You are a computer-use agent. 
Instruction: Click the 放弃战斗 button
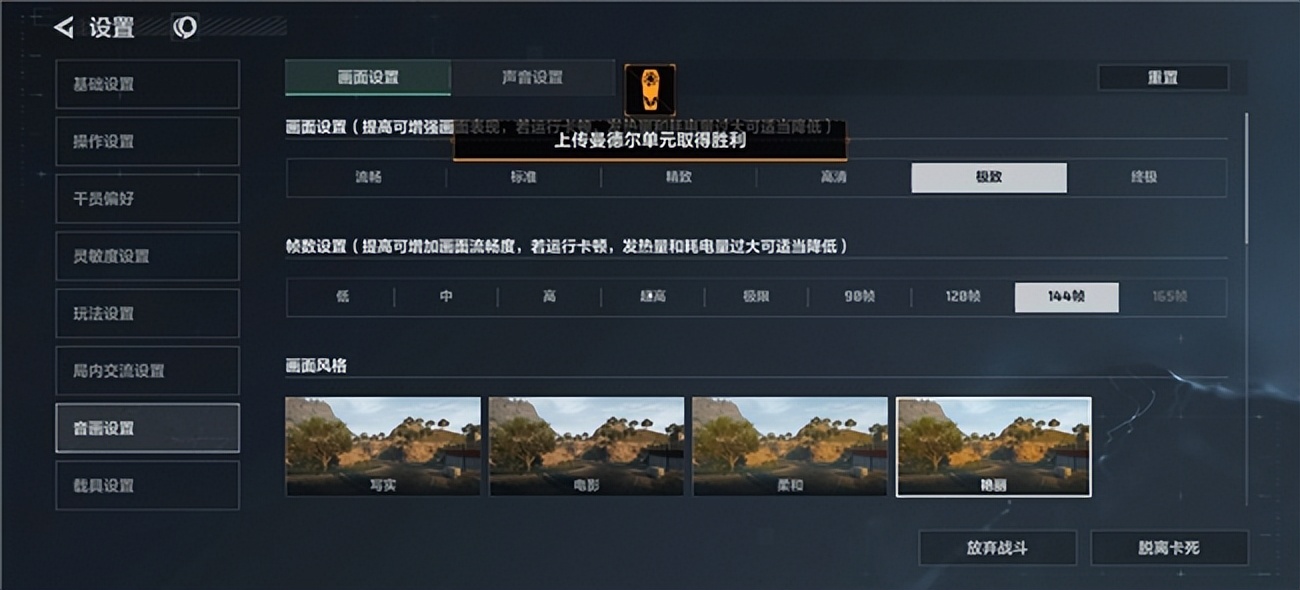coord(997,548)
